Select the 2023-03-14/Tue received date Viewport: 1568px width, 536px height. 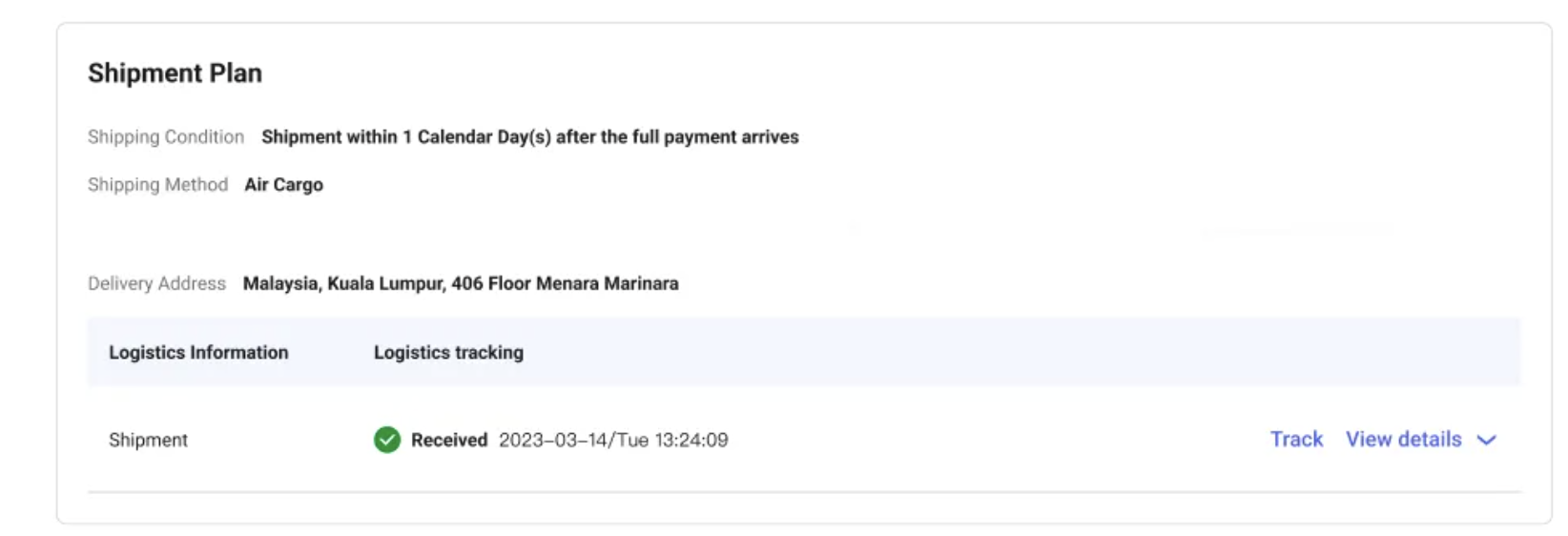573,441
